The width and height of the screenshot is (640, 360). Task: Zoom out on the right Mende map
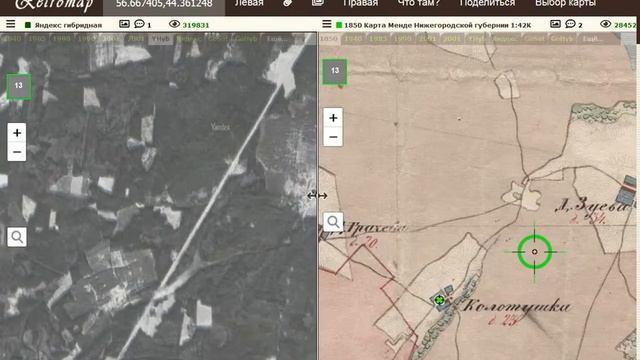(x=333, y=137)
